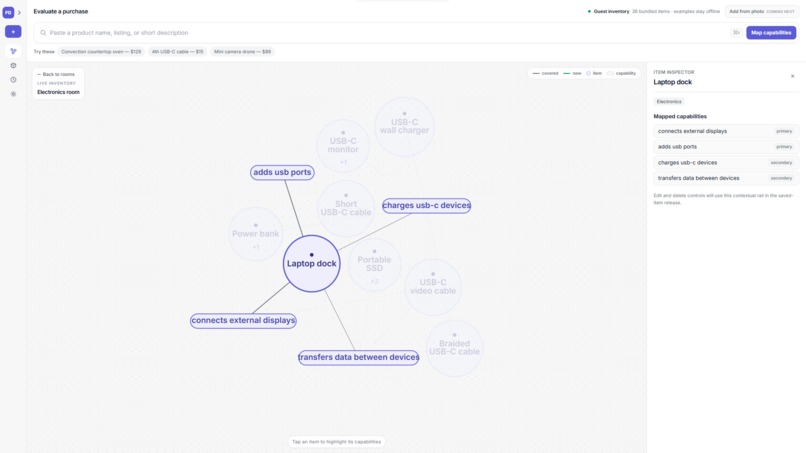Image resolution: width=806 pixels, height=453 pixels.
Task: Click the item legend entry
Action: (x=594, y=74)
